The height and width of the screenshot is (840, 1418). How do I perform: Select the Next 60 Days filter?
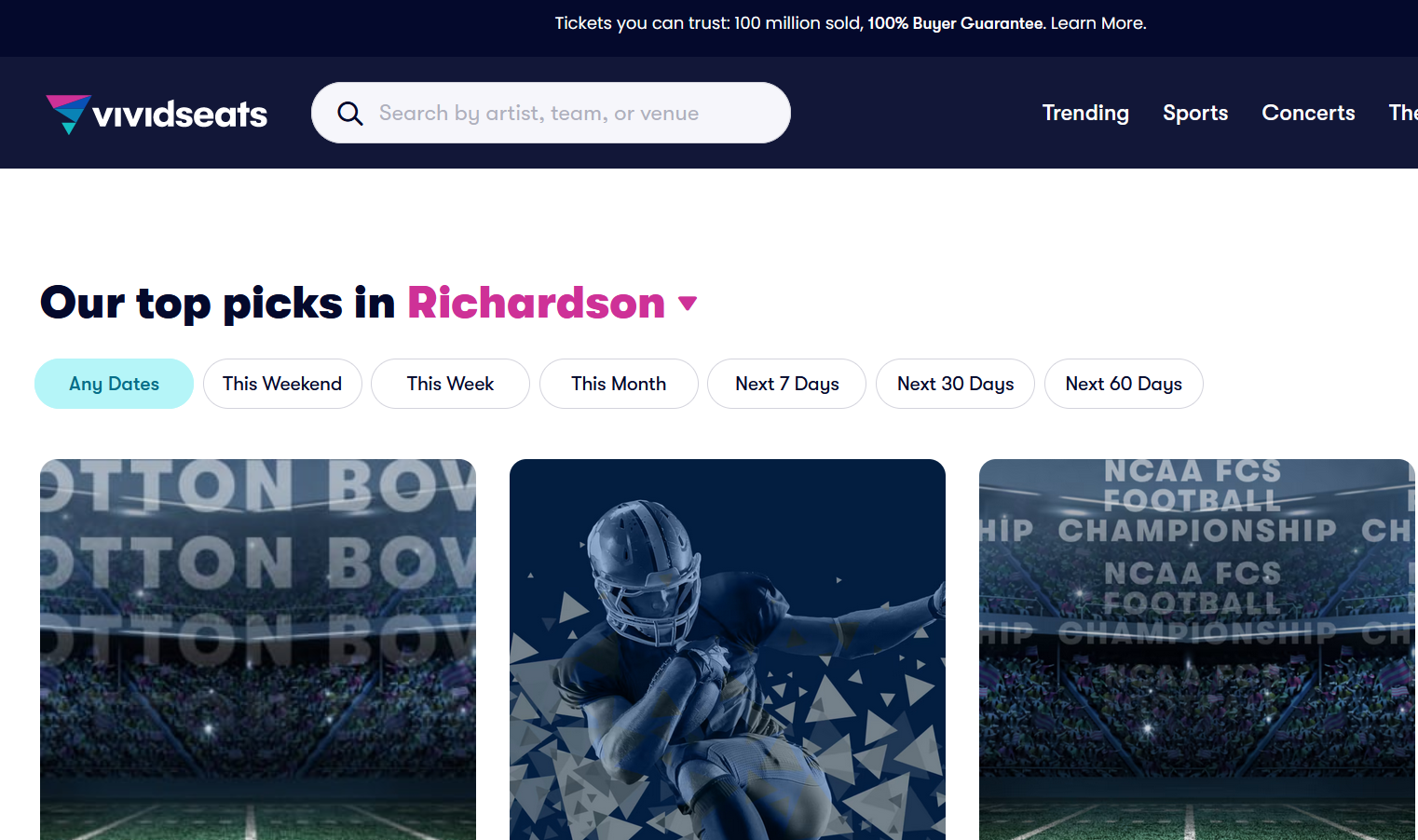coord(1124,384)
